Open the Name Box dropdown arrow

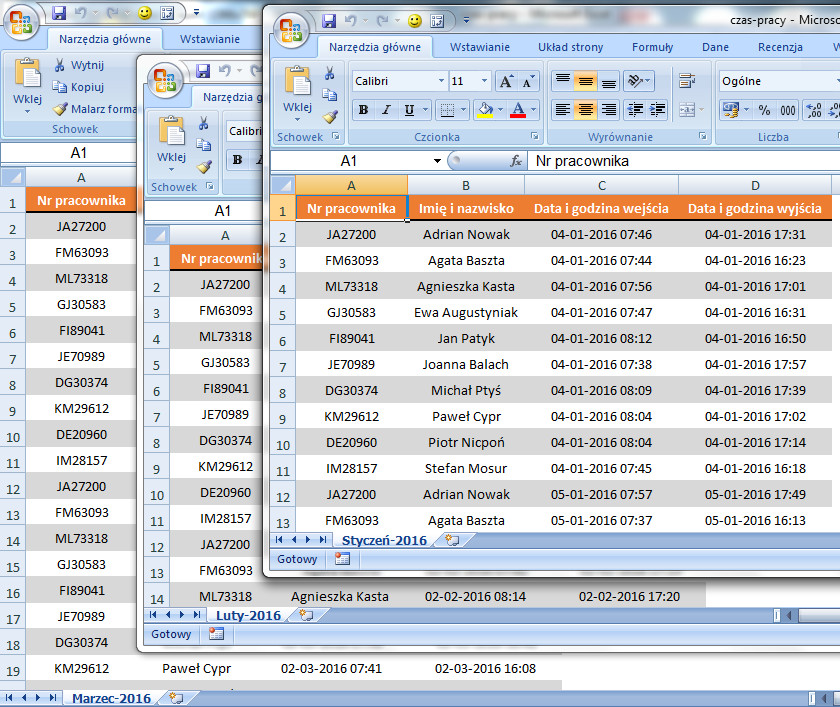coord(437,160)
